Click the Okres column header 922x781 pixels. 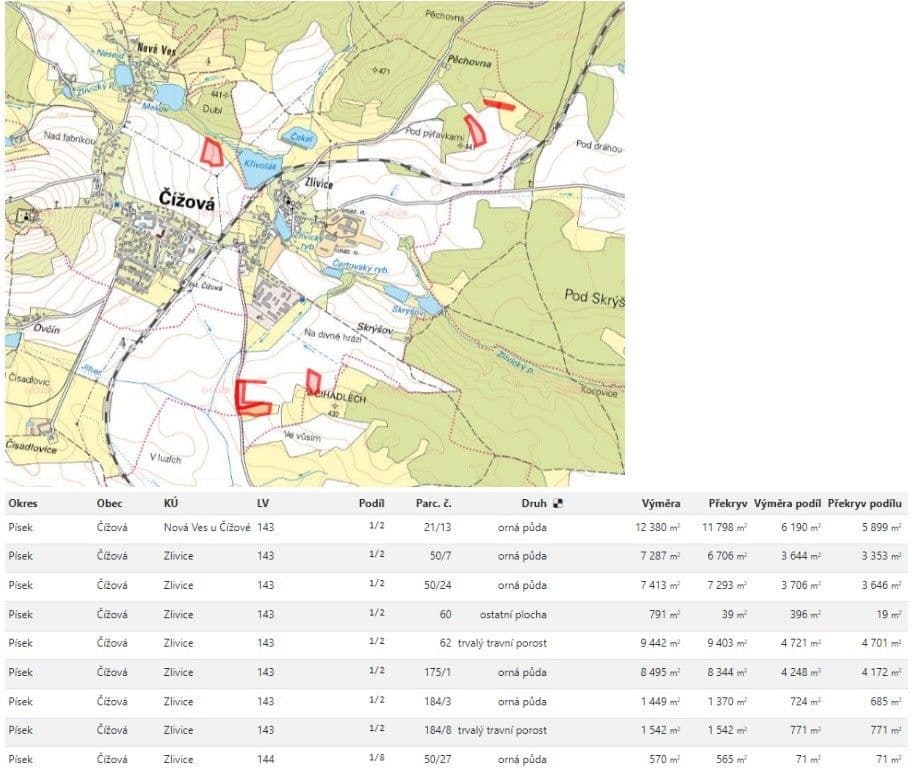[23, 503]
